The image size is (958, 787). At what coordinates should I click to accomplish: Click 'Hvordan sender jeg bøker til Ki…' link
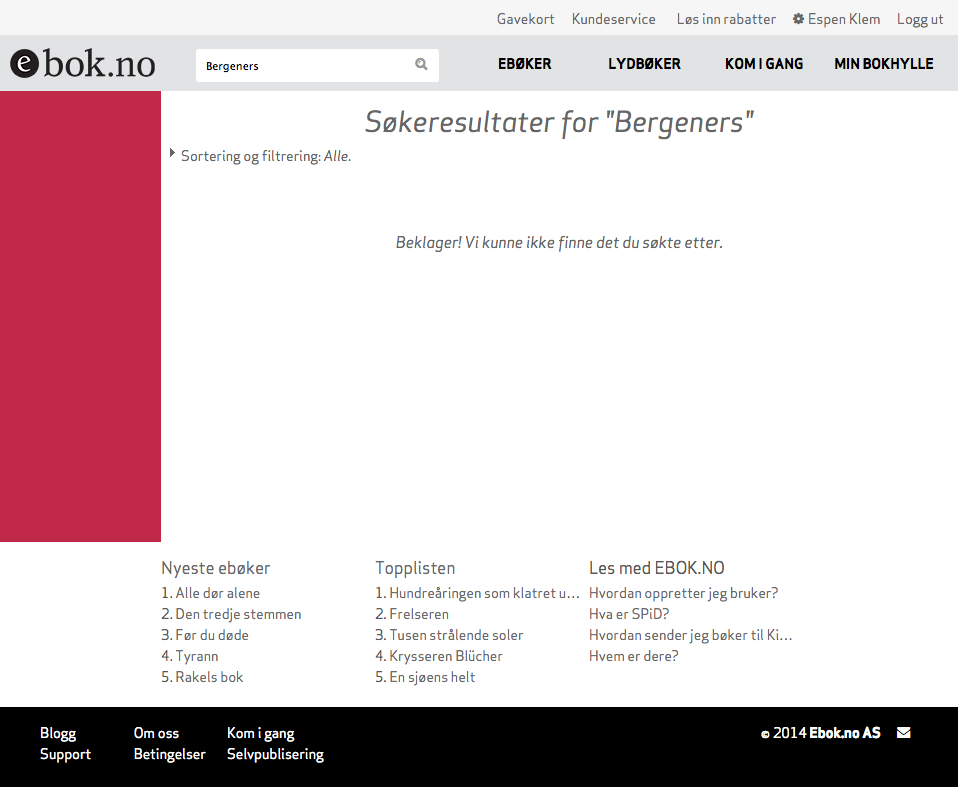pyautogui.click(x=690, y=635)
